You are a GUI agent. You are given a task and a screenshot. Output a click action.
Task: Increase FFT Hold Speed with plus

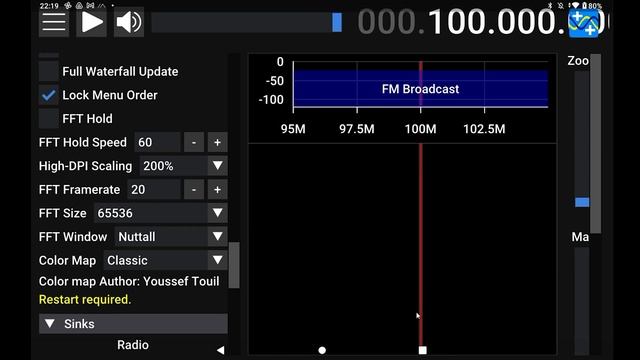[x=218, y=142]
